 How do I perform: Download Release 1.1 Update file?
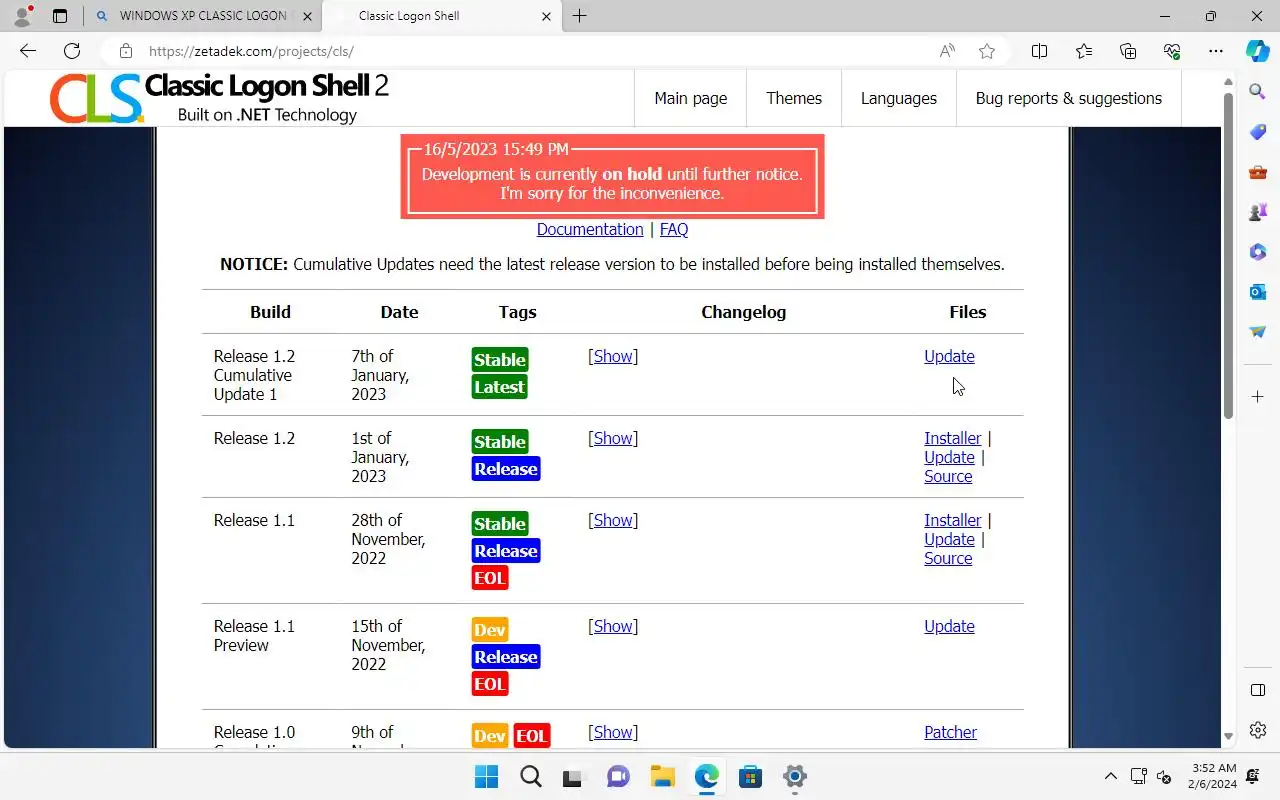(x=949, y=539)
